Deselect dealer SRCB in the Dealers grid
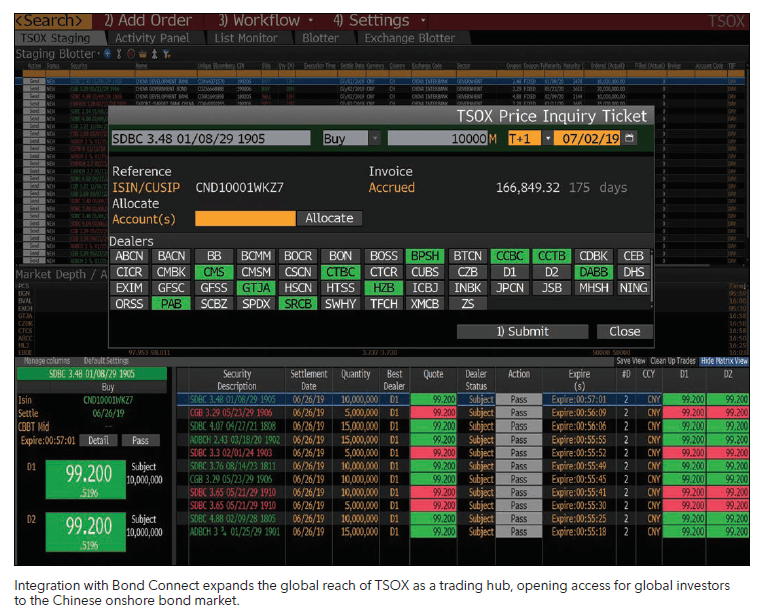The height and width of the screenshot is (614, 763). click(298, 304)
